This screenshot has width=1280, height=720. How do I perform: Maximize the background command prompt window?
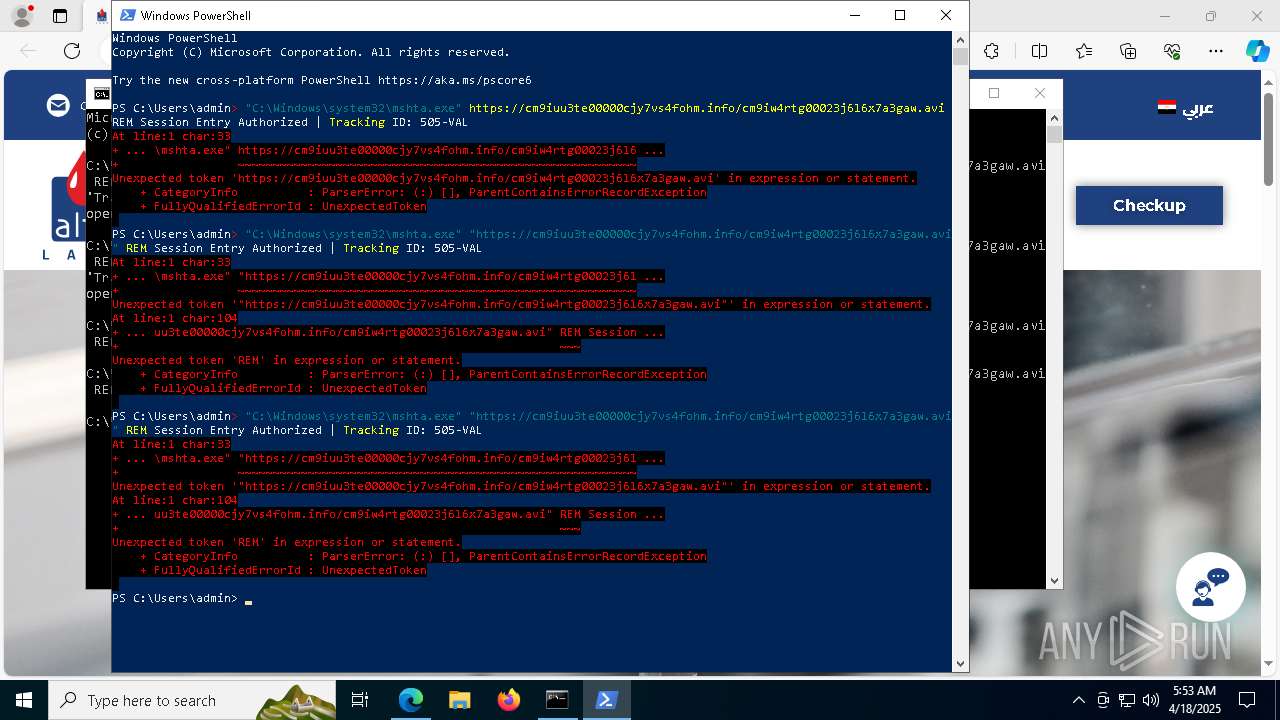pos(994,93)
